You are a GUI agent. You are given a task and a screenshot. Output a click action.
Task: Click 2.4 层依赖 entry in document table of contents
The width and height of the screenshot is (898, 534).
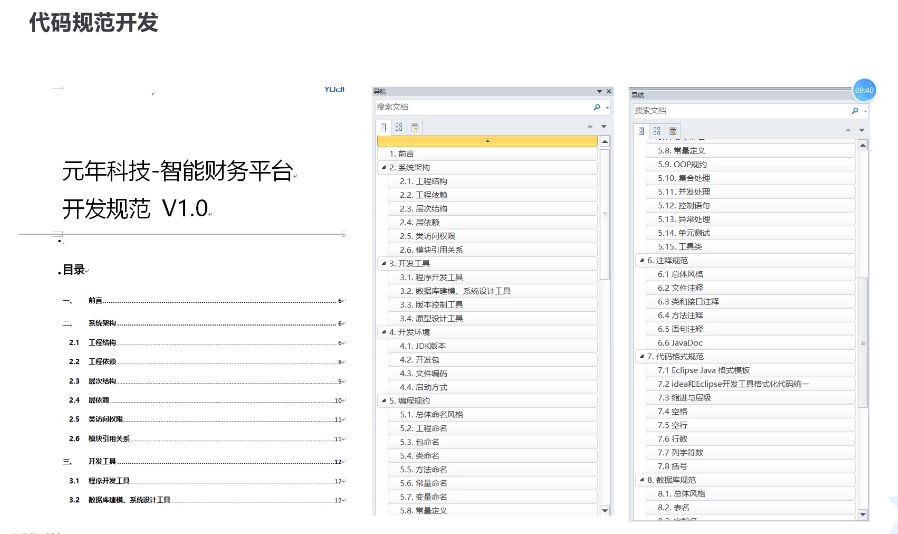(207, 400)
